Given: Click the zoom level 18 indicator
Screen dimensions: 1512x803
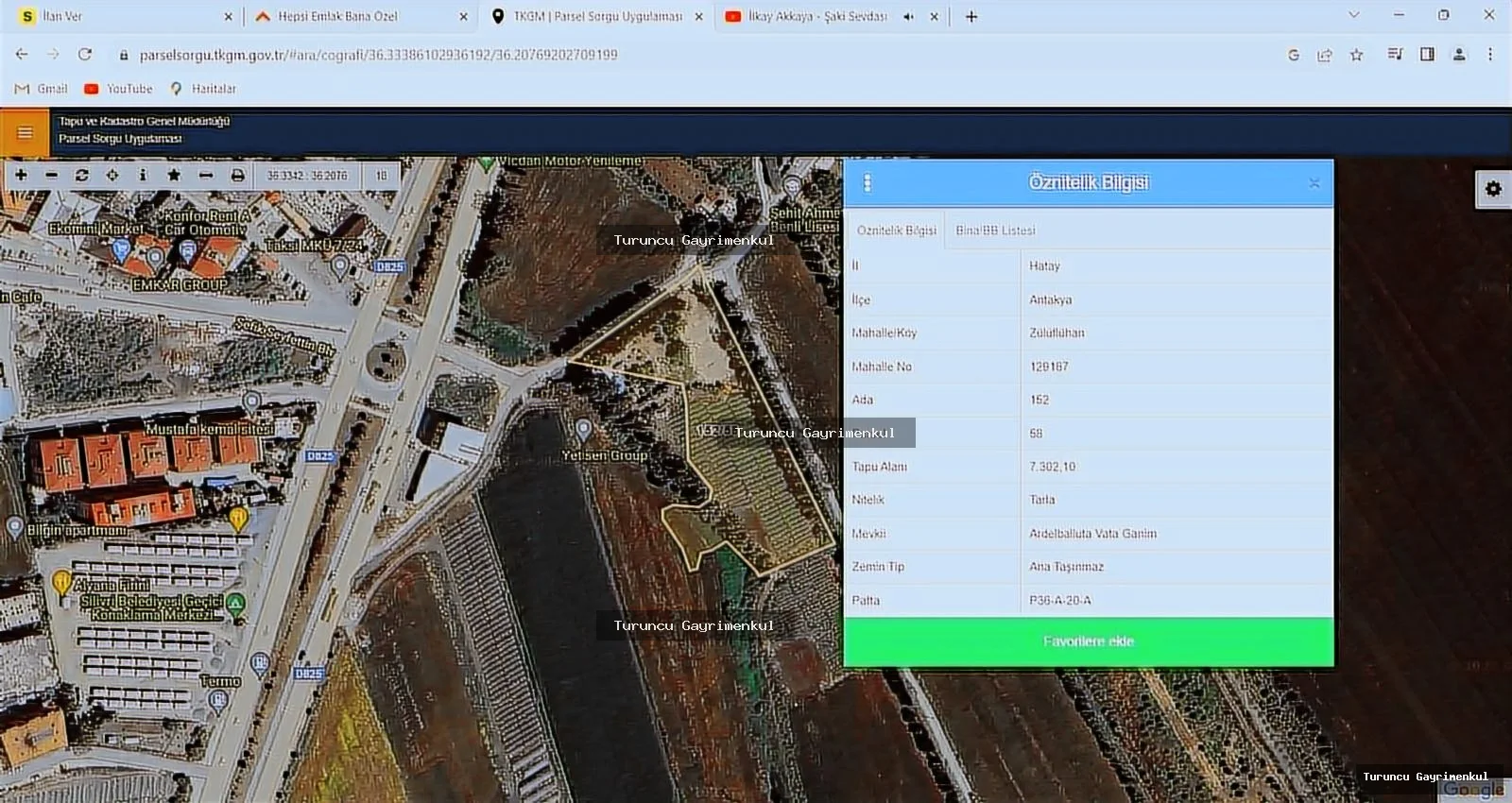Looking at the screenshot, I should (x=382, y=176).
